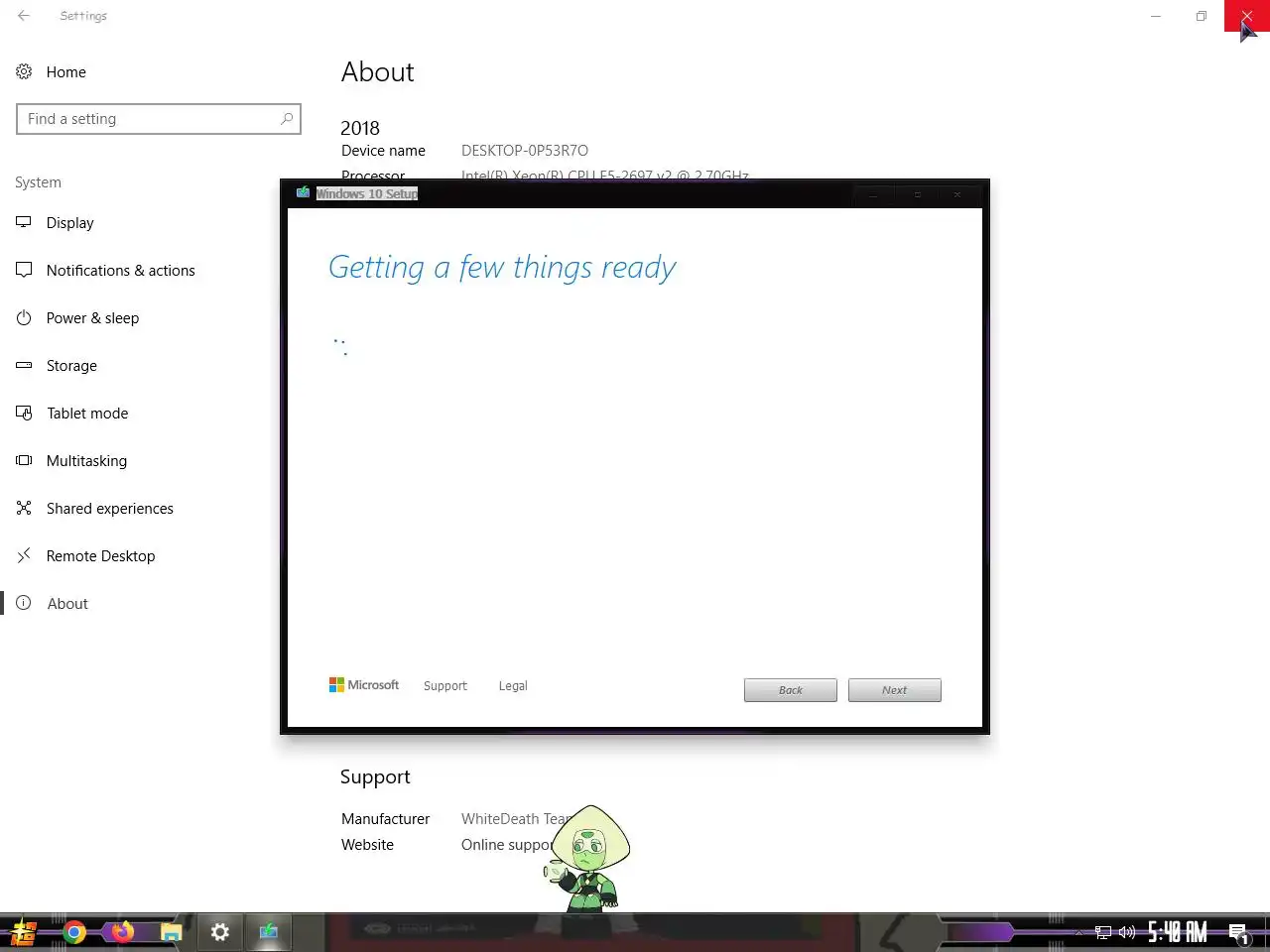Open Display settings
1270x952 pixels.
(x=69, y=223)
